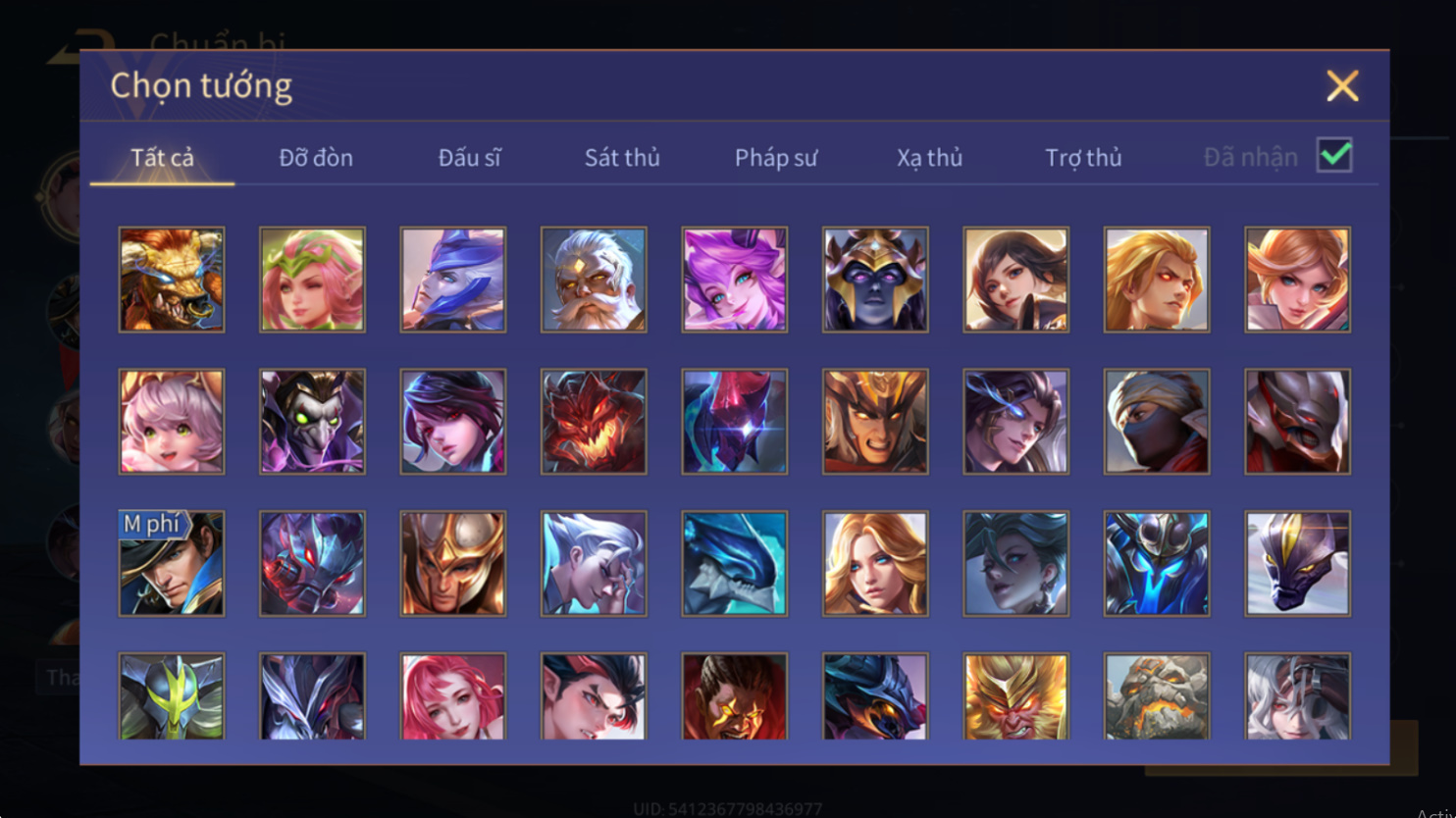Pick the blue shark creature hero
Viewport: 1456px width, 818px height.
[735, 564]
